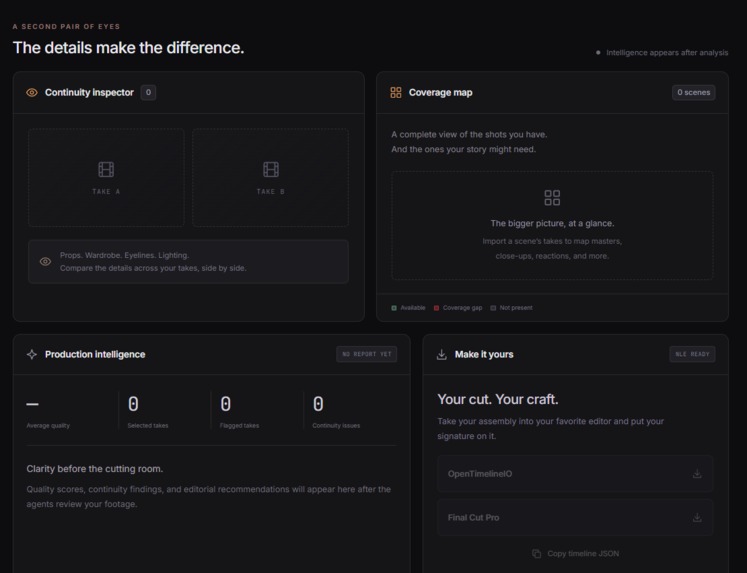
Task: Click 'The bigger picture, at a glance.' text
Action: tap(552, 223)
